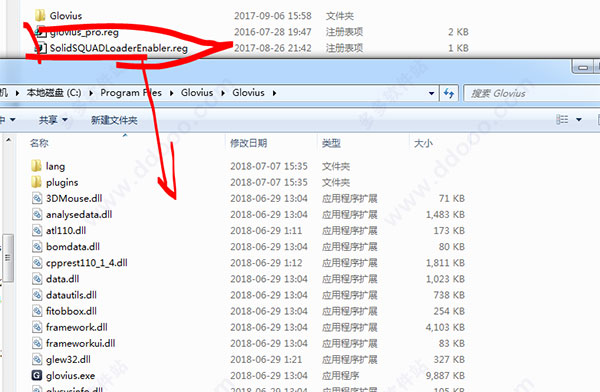Expand arrow after first Glovius breadcrumb
The height and width of the screenshot is (392, 600).
pos(223,93)
